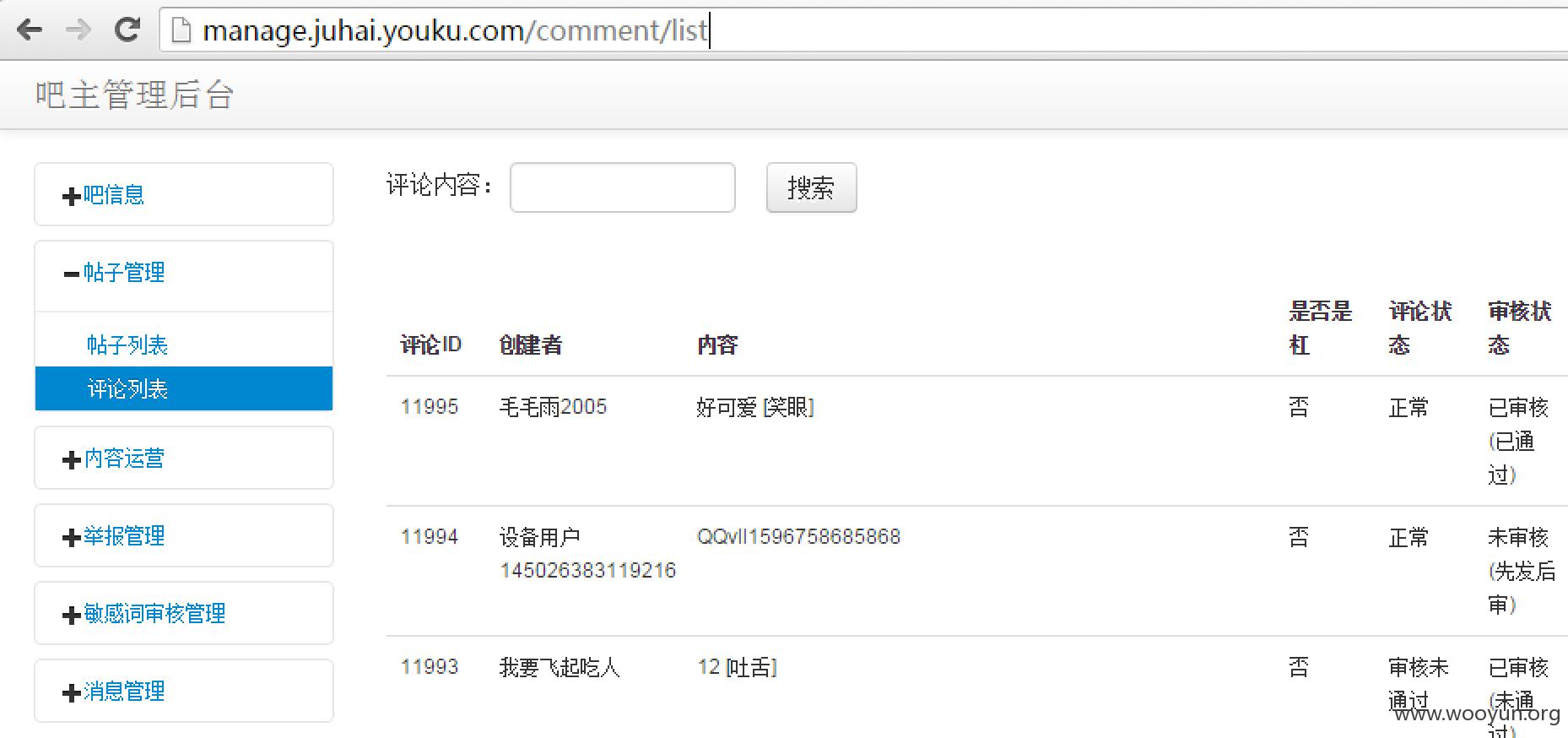
Task: Focus the 评论内容 search field
Action: coord(623,187)
